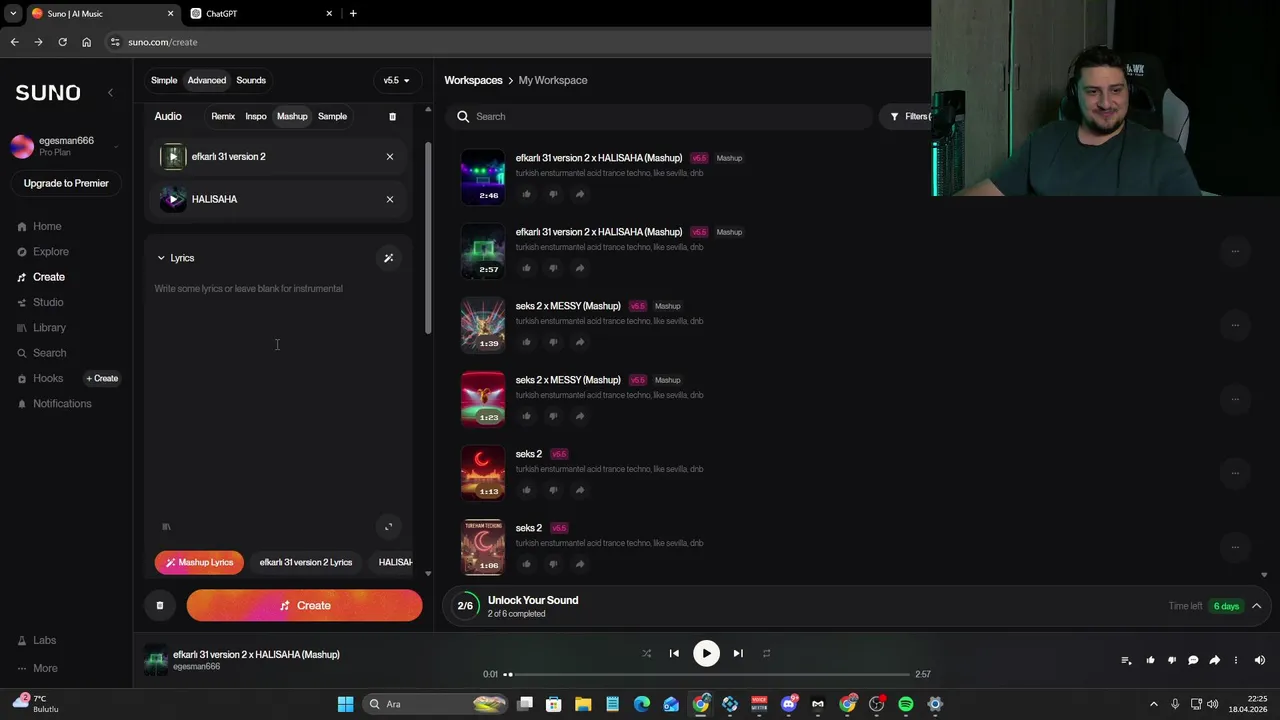Open the egesman666 account menu
This screenshot has width=1280, height=720.
tap(66, 146)
